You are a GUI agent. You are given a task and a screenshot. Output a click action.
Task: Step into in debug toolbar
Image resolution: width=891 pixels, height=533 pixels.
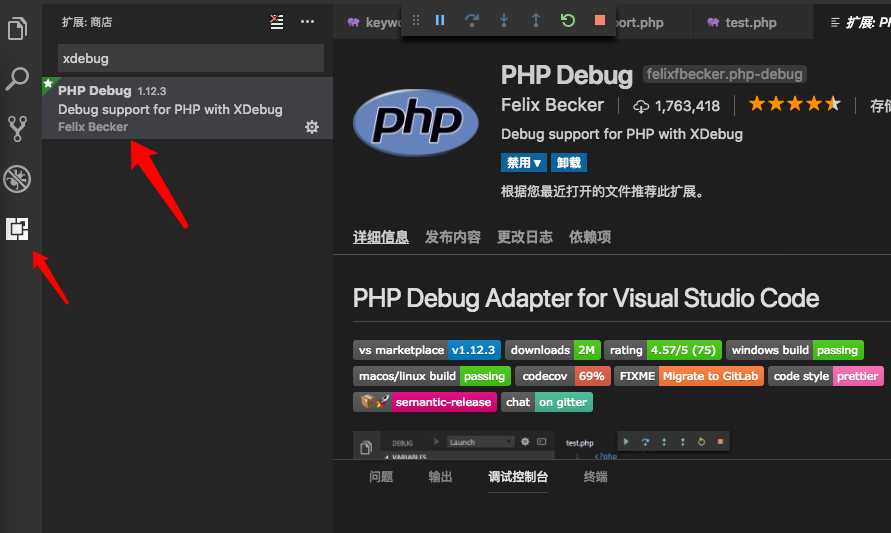(504, 20)
